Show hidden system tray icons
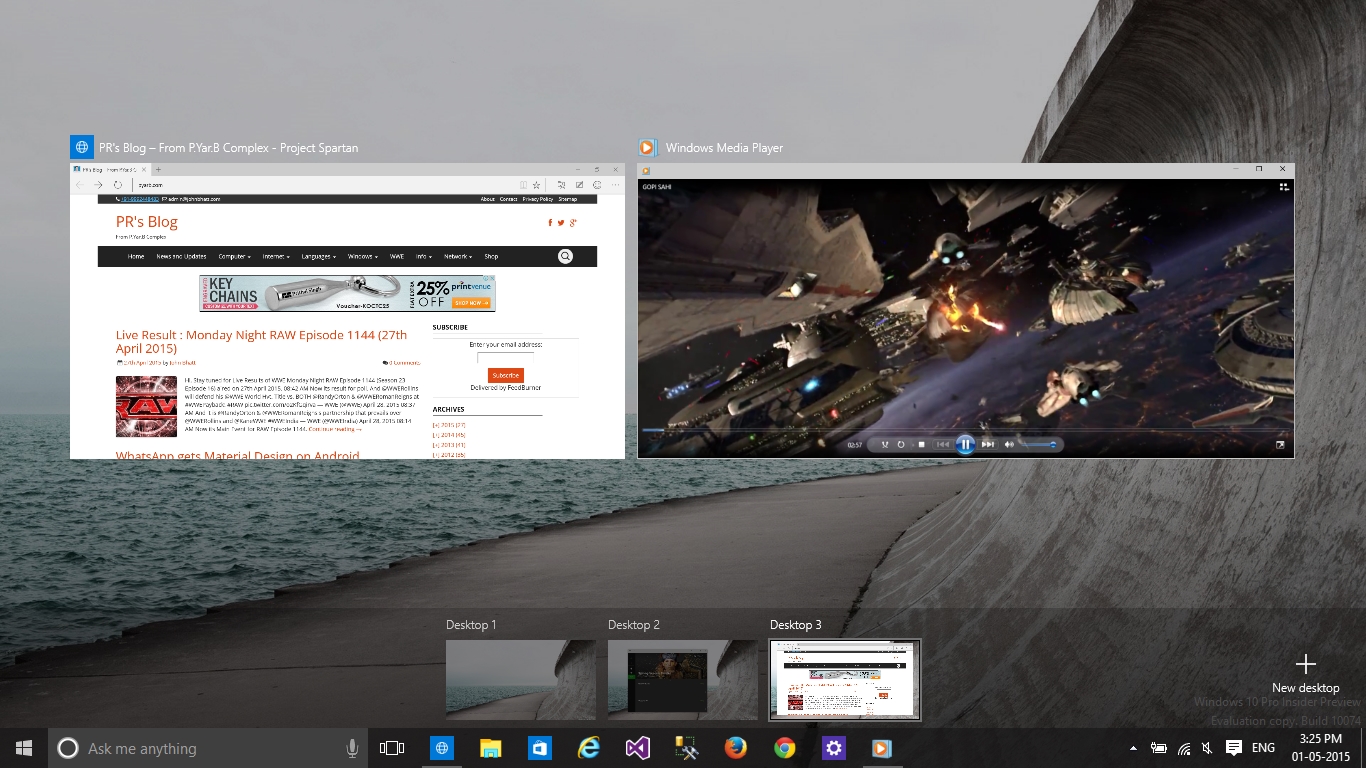This screenshot has height=768, width=1366. click(x=1133, y=748)
